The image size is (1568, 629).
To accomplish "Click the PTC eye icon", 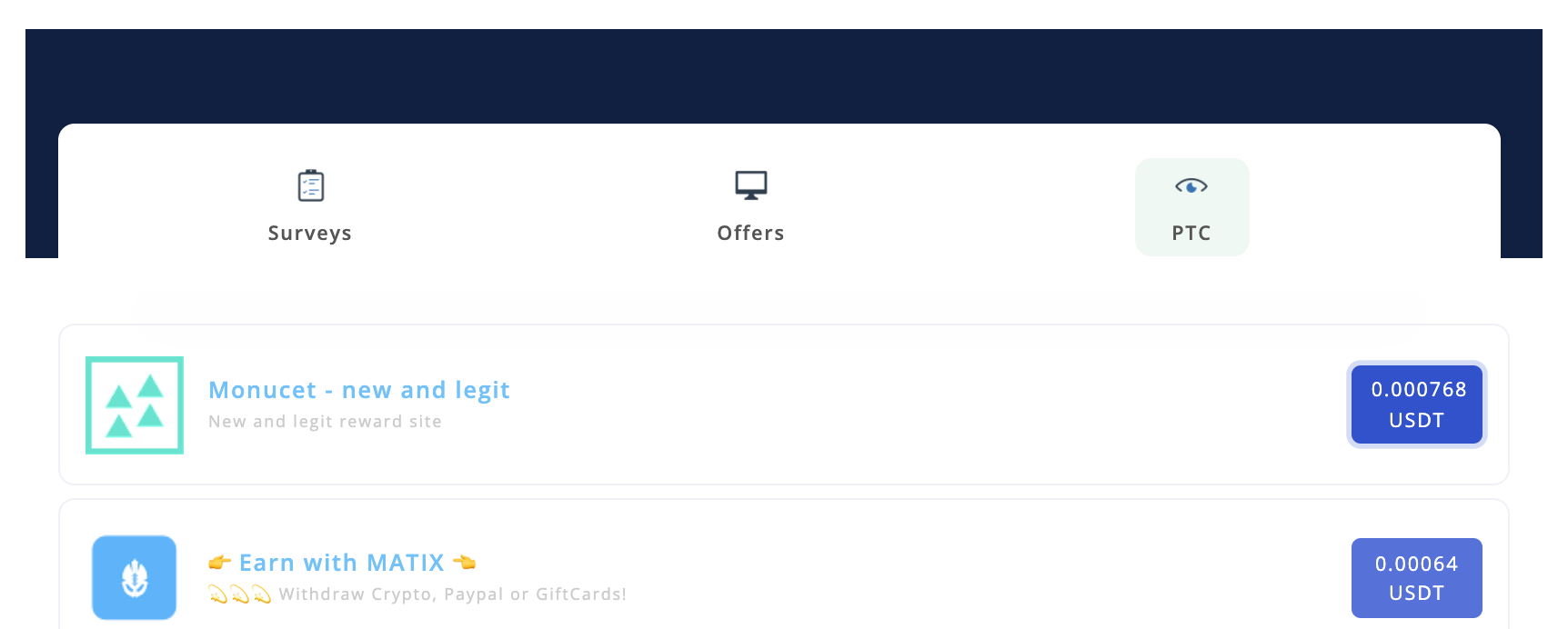I will (1191, 186).
